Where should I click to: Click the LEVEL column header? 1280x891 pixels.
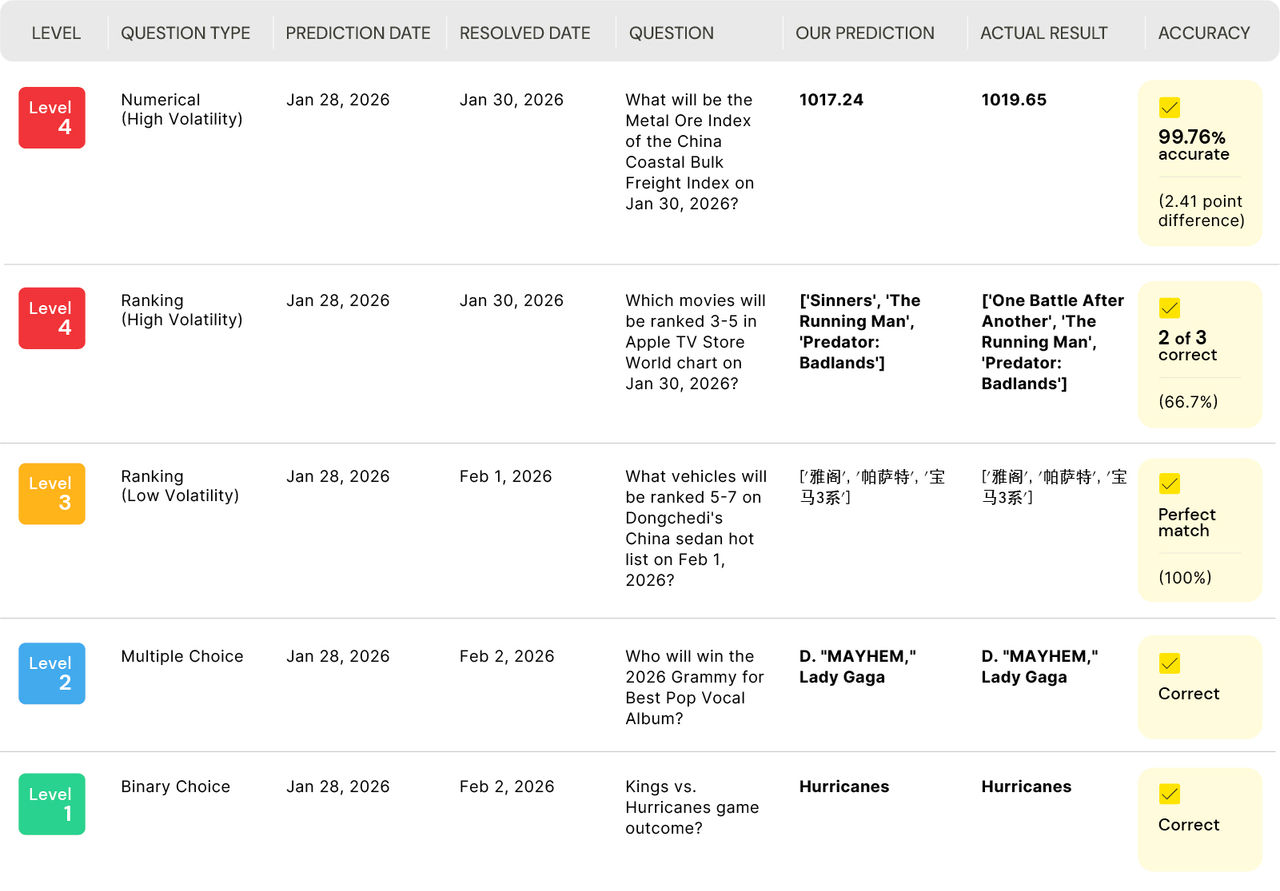click(56, 33)
